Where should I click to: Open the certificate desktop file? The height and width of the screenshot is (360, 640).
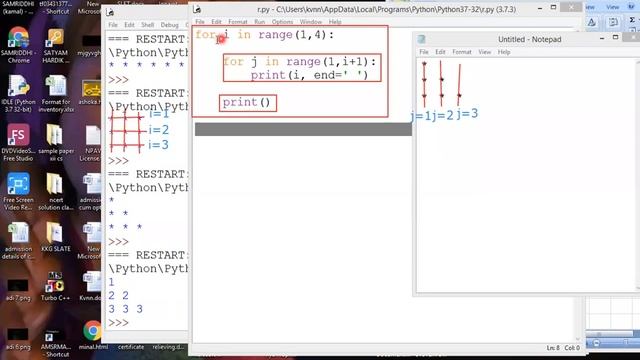tap(131, 347)
